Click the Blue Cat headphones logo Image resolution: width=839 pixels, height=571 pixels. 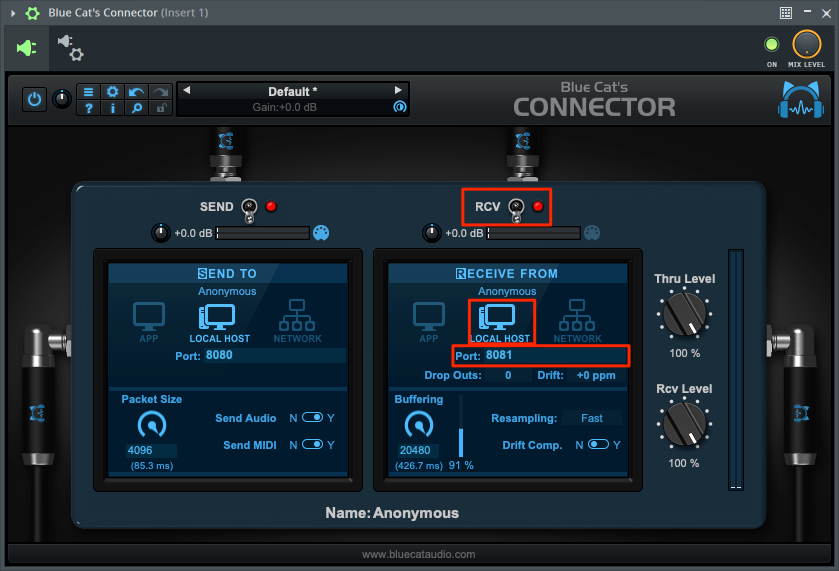click(800, 100)
